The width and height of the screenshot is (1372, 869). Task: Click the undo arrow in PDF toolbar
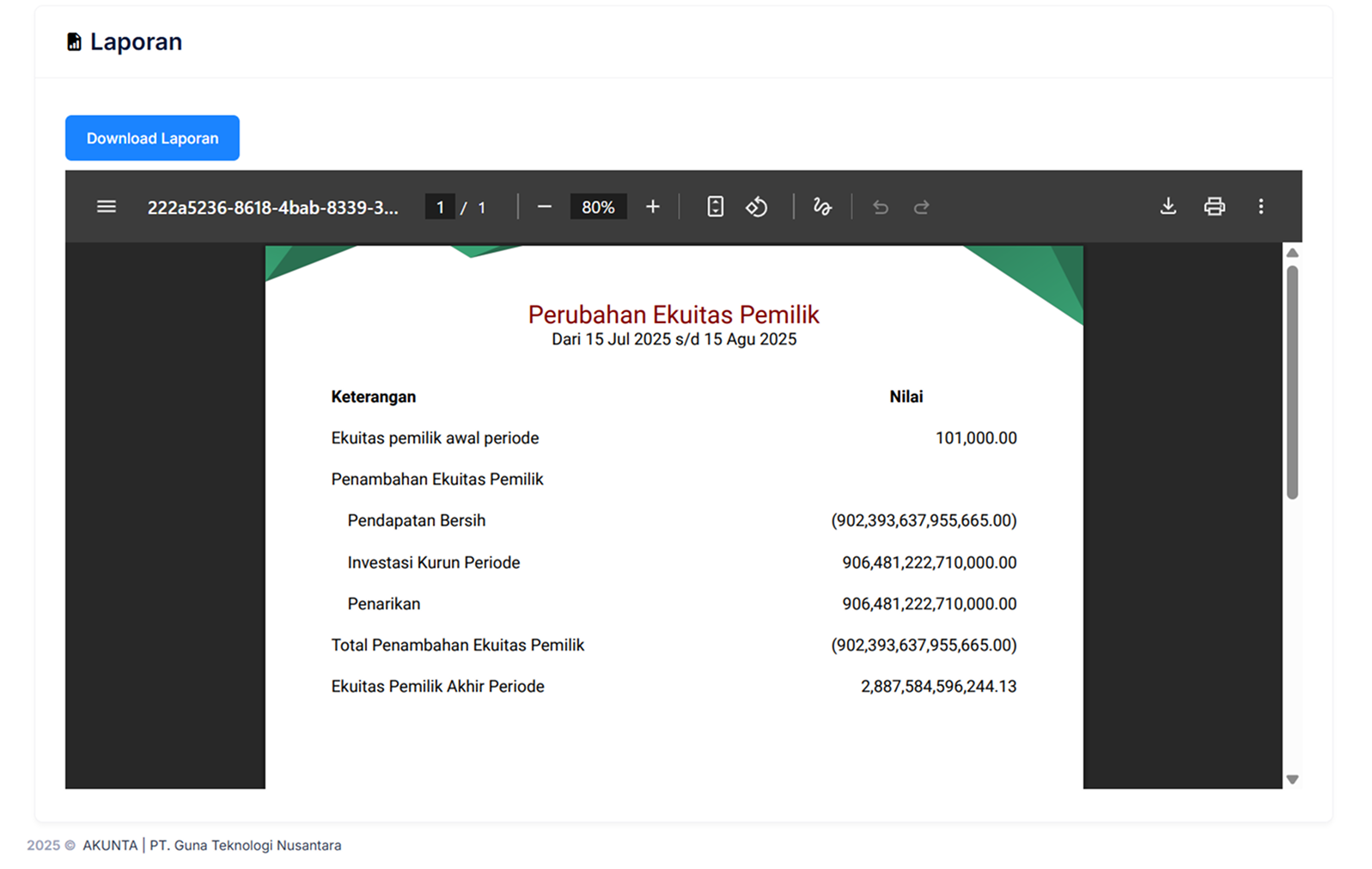coord(881,207)
